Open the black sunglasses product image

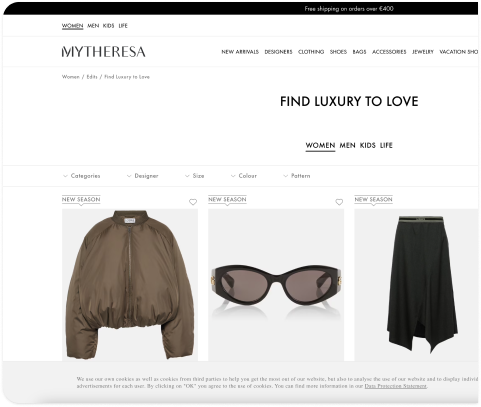pos(276,285)
